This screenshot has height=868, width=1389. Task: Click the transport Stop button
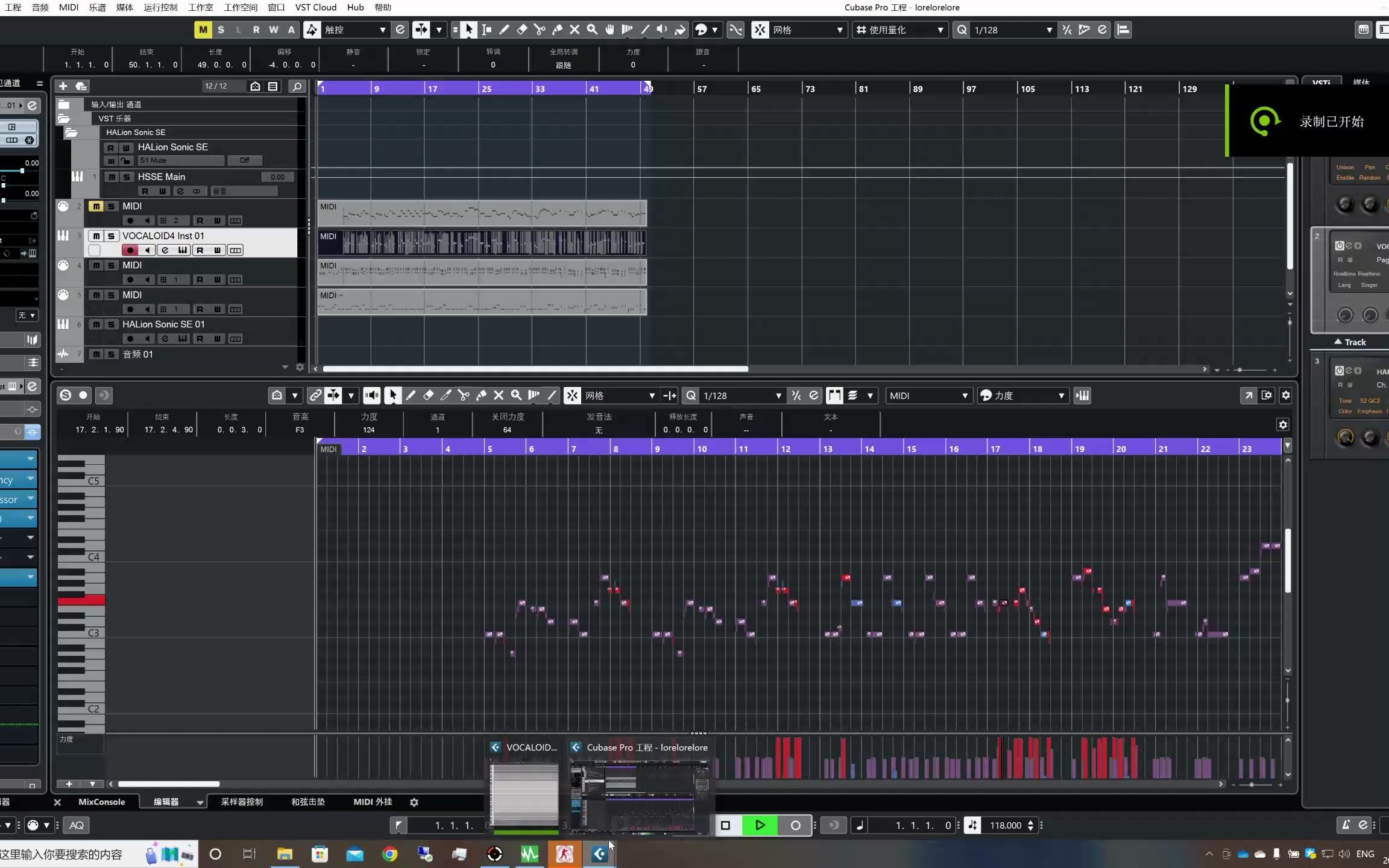[x=725, y=825]
